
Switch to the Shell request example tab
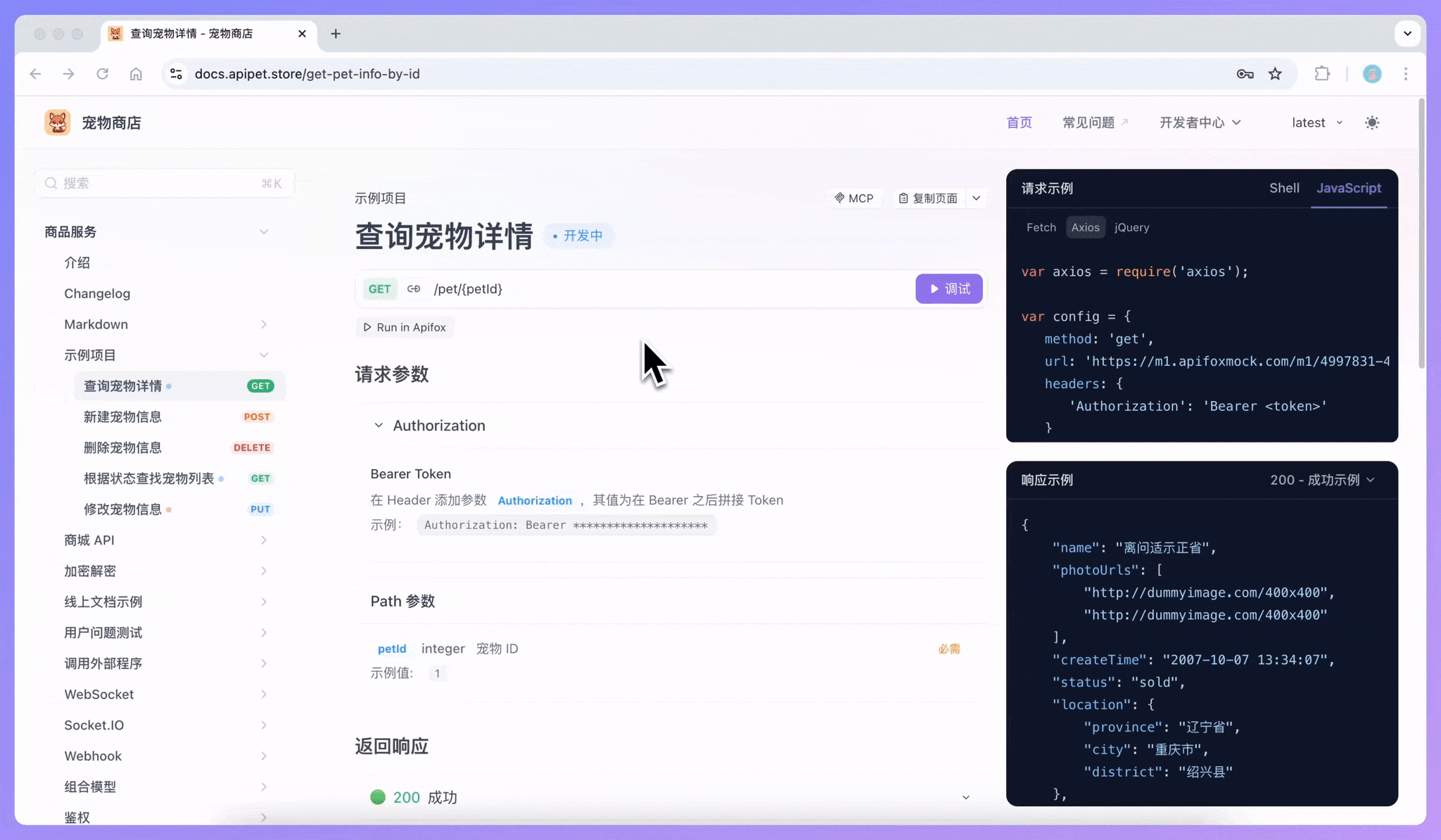1283,188
